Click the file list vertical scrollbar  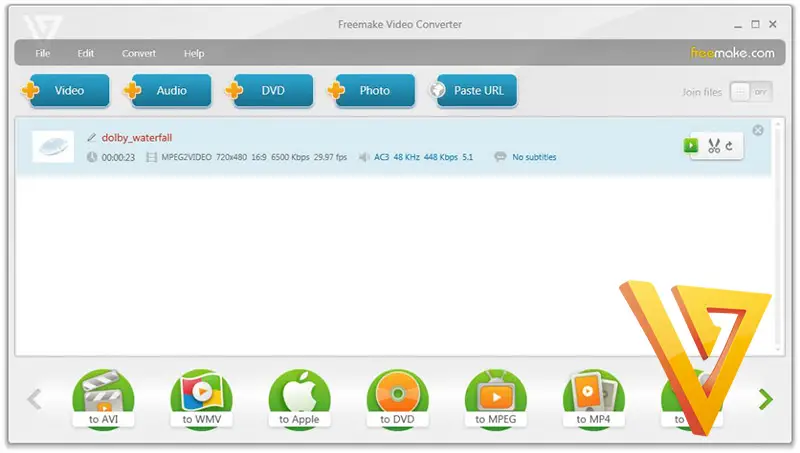click(x=778, y=235)
